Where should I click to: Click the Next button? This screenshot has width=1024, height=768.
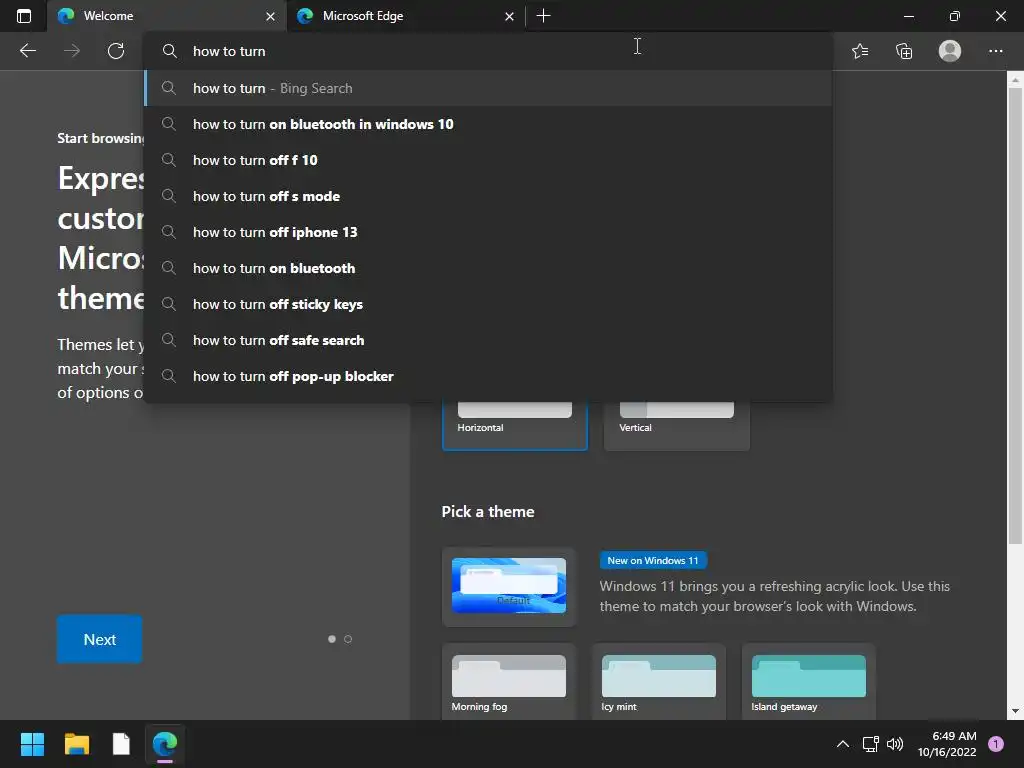pos(99,639)
